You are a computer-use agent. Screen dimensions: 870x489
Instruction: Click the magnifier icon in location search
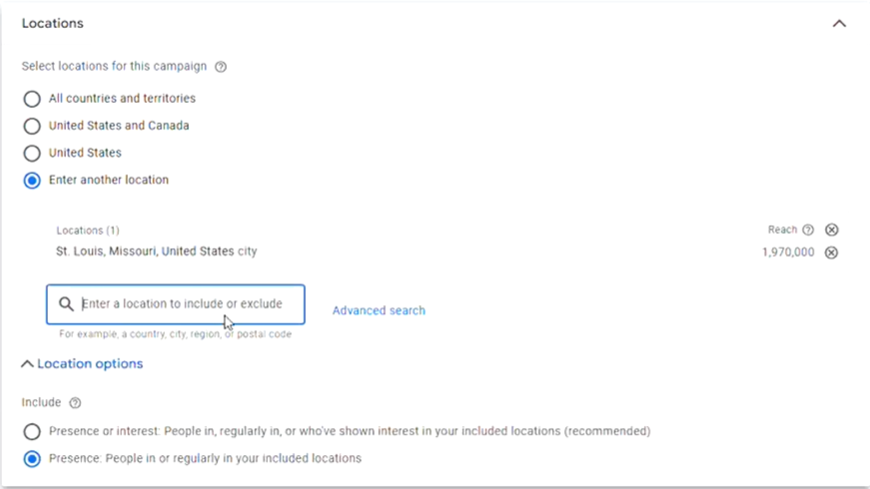(x=66, y=304)
